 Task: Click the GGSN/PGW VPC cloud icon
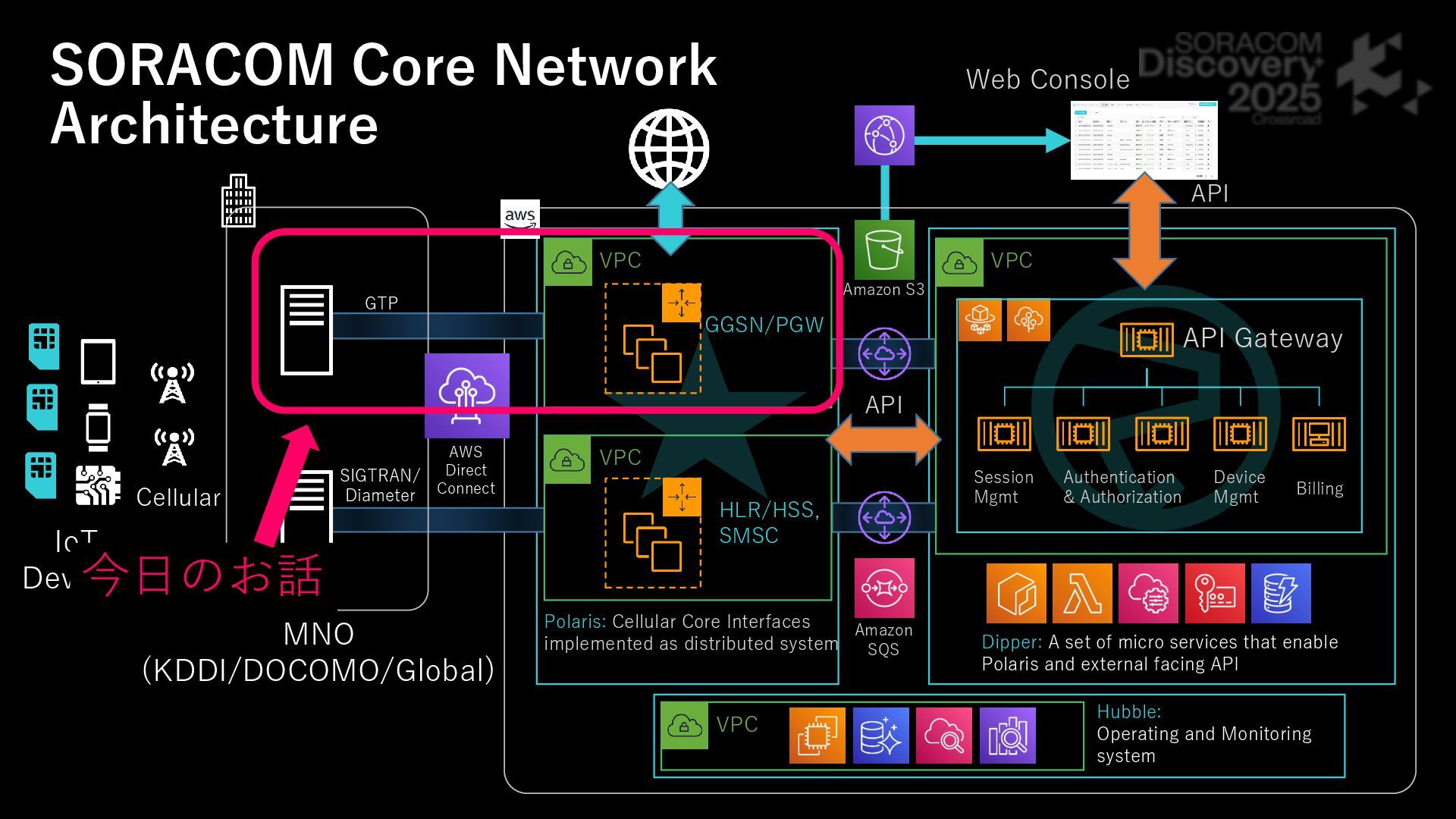568,262
